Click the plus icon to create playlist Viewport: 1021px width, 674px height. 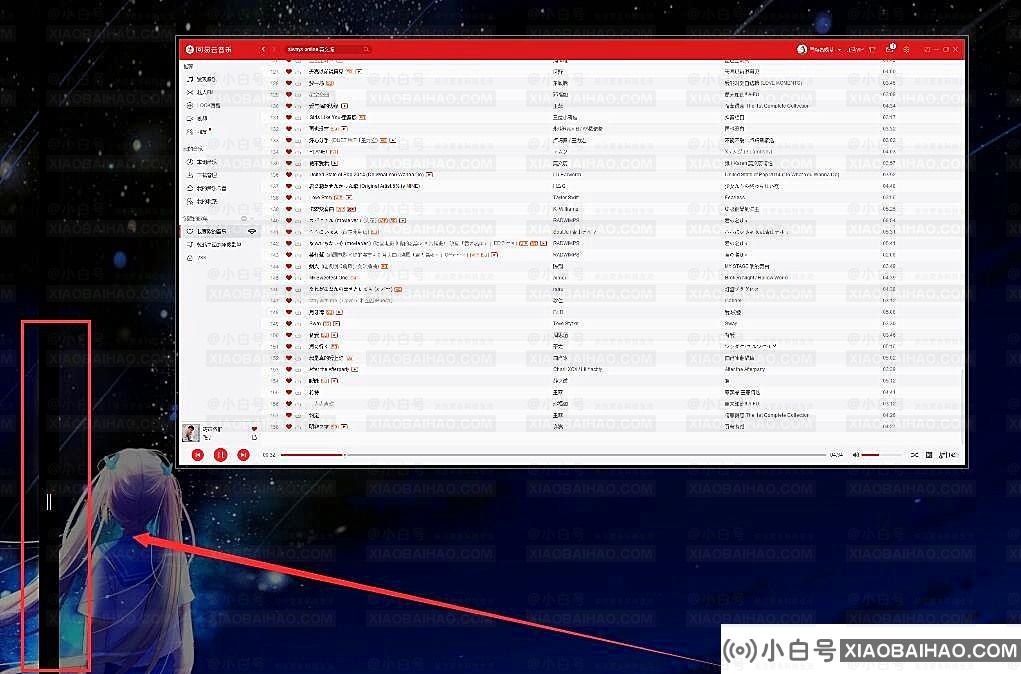click(244, 219)
